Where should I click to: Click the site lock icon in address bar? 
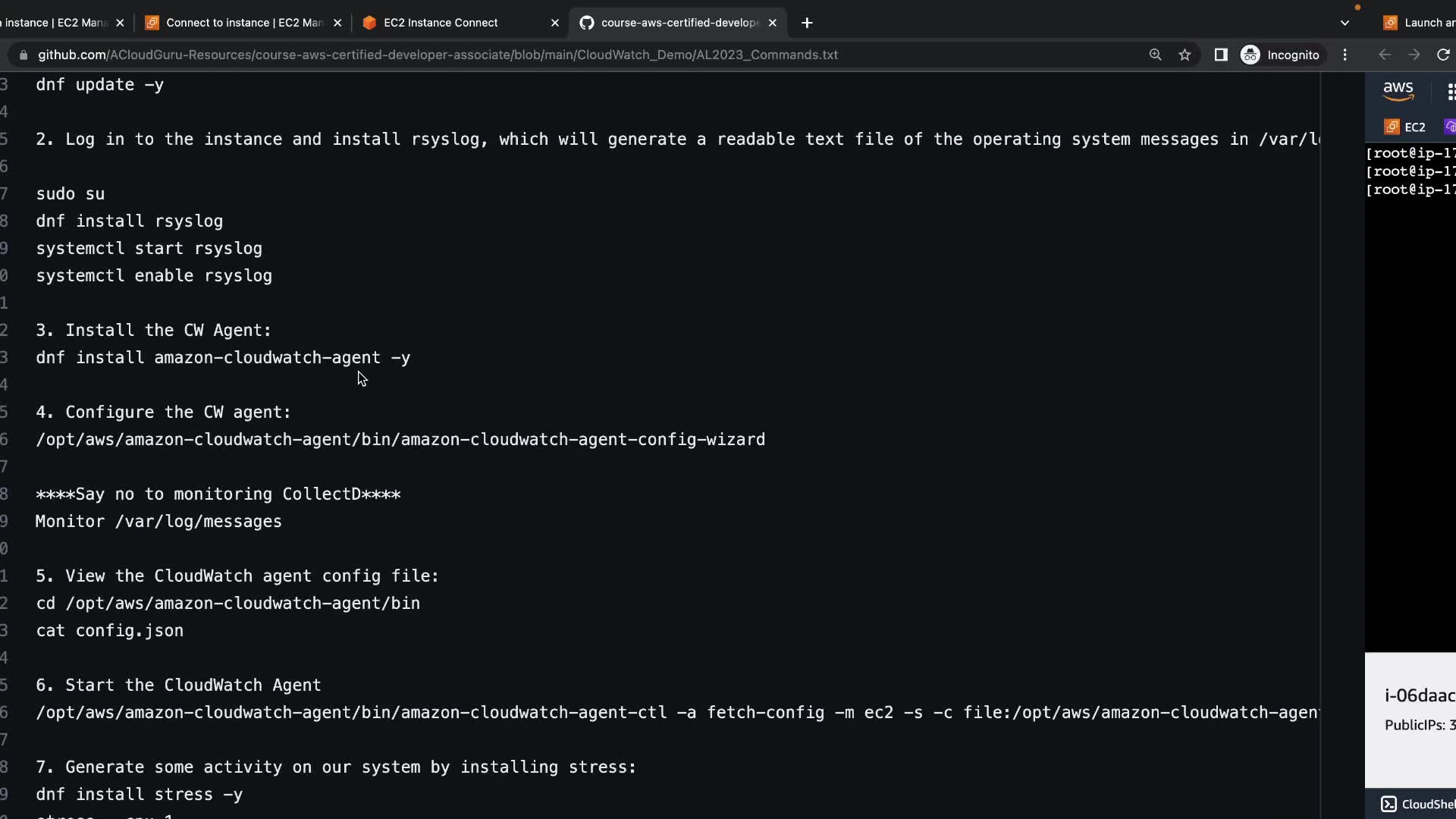(x=23, y=55)
